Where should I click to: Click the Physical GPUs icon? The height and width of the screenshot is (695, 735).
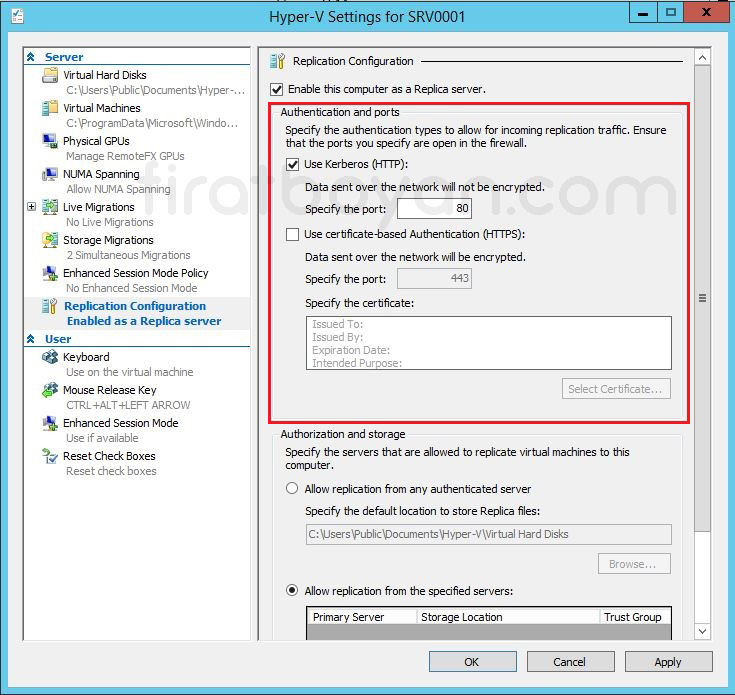(50, 141)
